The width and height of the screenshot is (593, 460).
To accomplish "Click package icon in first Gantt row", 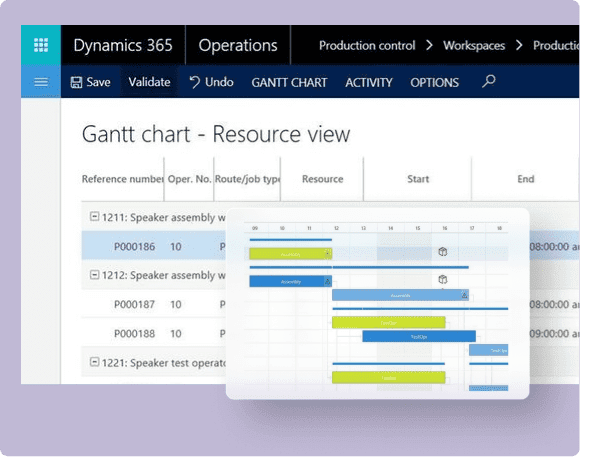I will coord(442,252).
